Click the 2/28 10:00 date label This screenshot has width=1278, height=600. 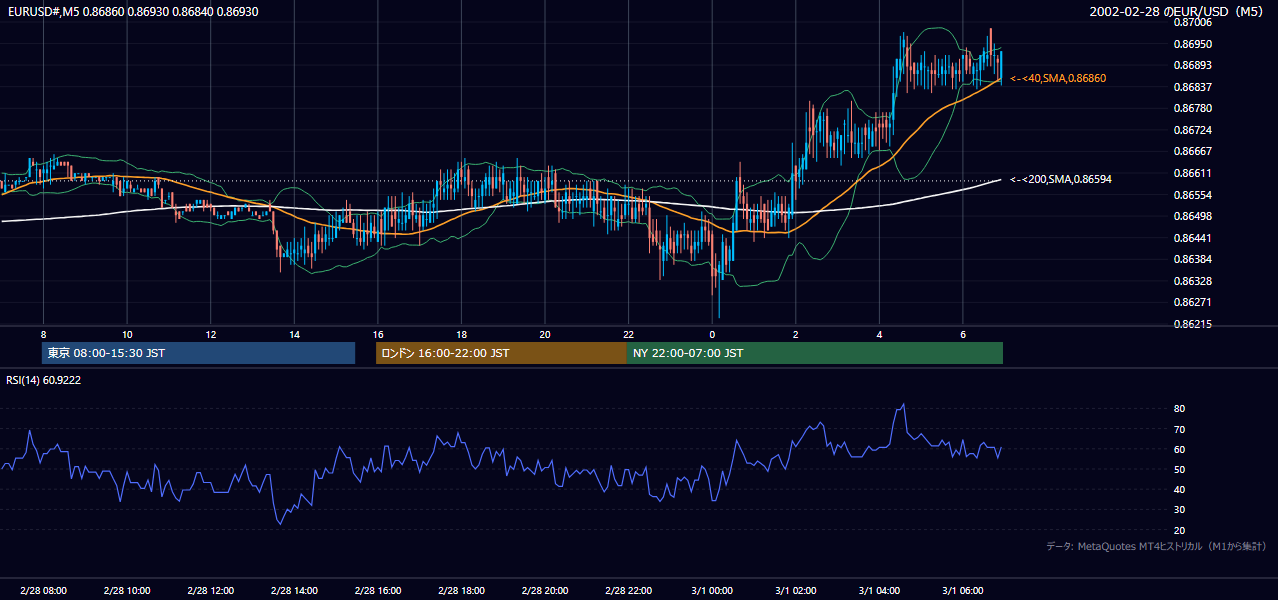pos(127,590)
